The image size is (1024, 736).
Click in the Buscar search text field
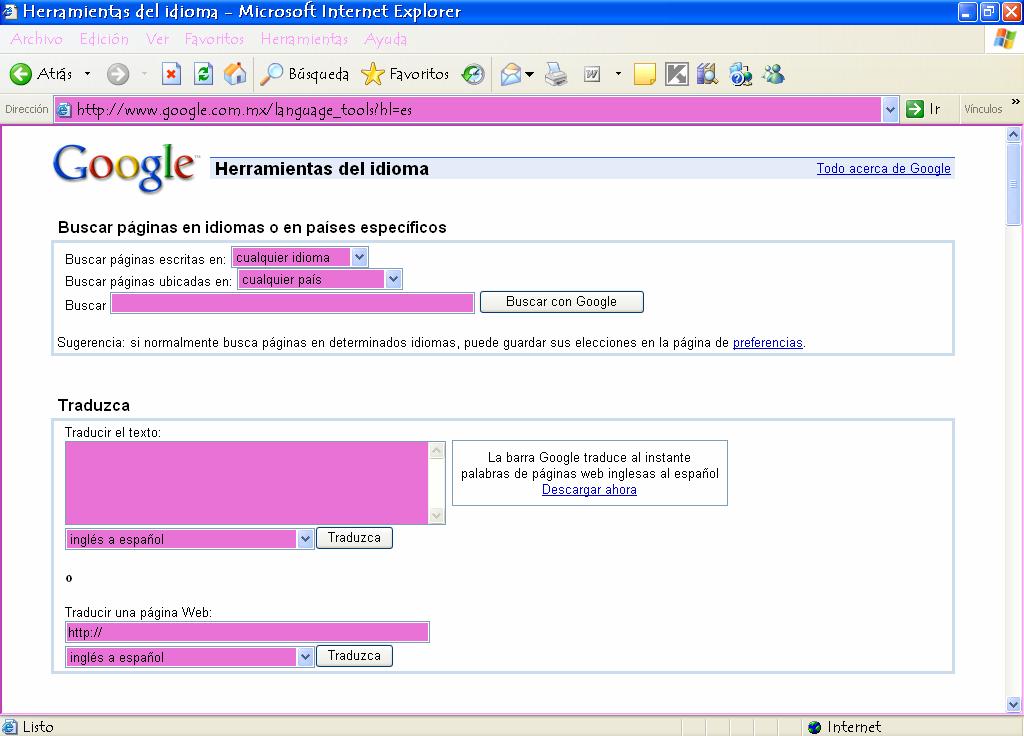pyautogui.click(x=293, y=303)
